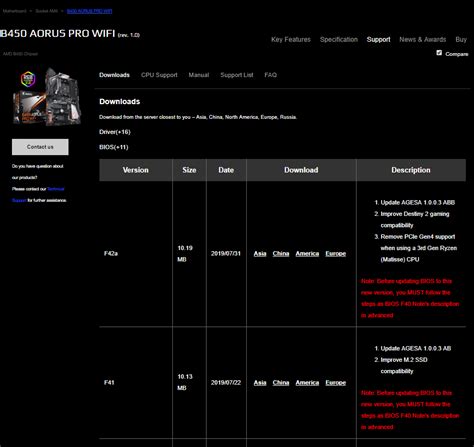This screenshot has height=447, width=474.
Task: Click the Improve Destiny 2 gaming compatibility text
Action: point(415,220)
